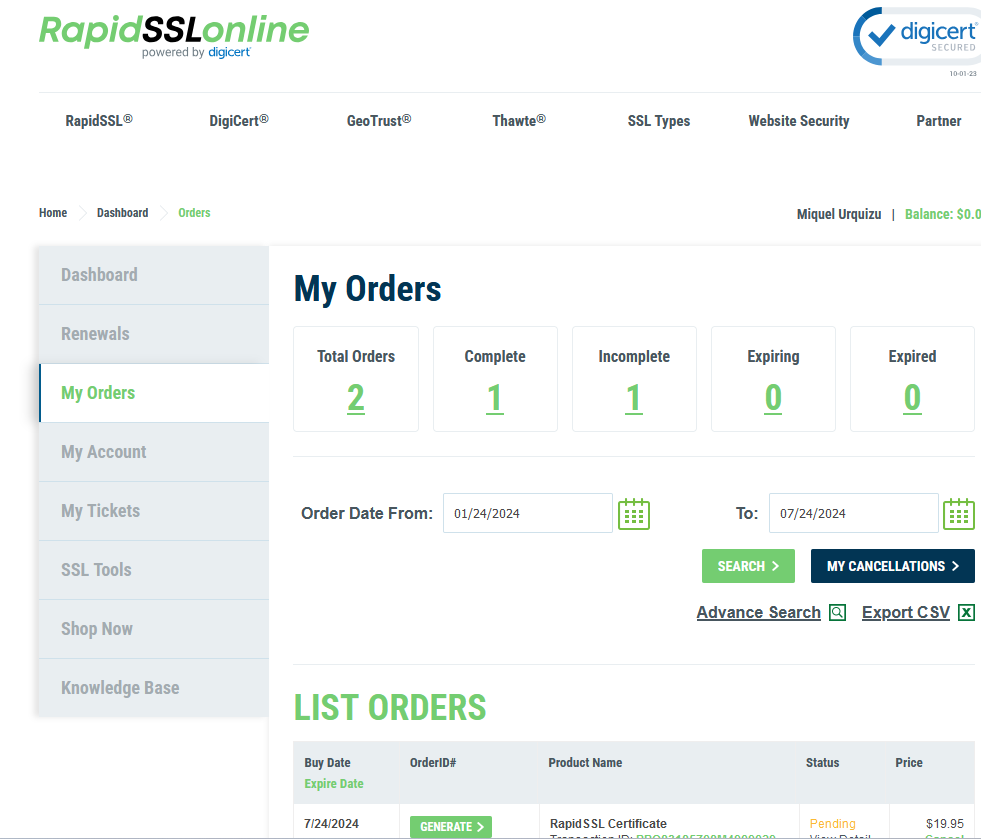This screenshot has height=839, width=981.
Task: Select Shop Now in the sidebar
Action: coord(154,629)
